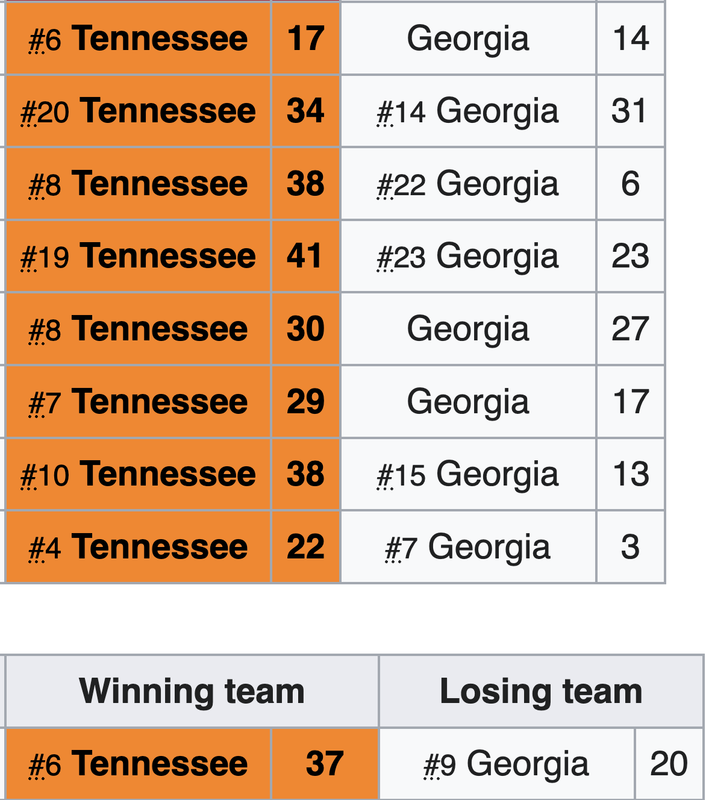Screen dimensions: 706x800
Task: Click the #6 Tennessee cell scoring 17
Action: [x=138, y=38]
